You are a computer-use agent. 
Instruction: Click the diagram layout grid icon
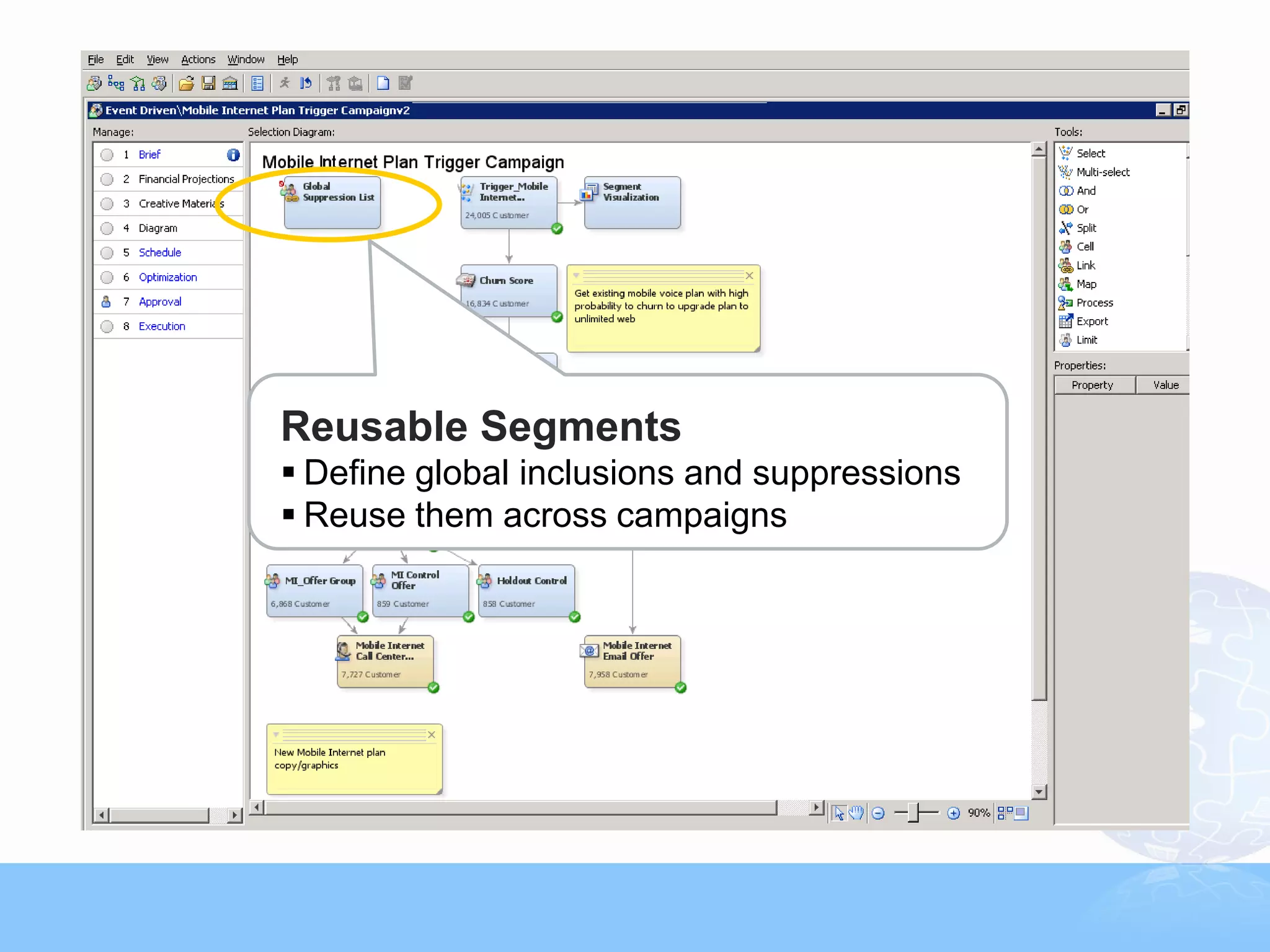1005,813
